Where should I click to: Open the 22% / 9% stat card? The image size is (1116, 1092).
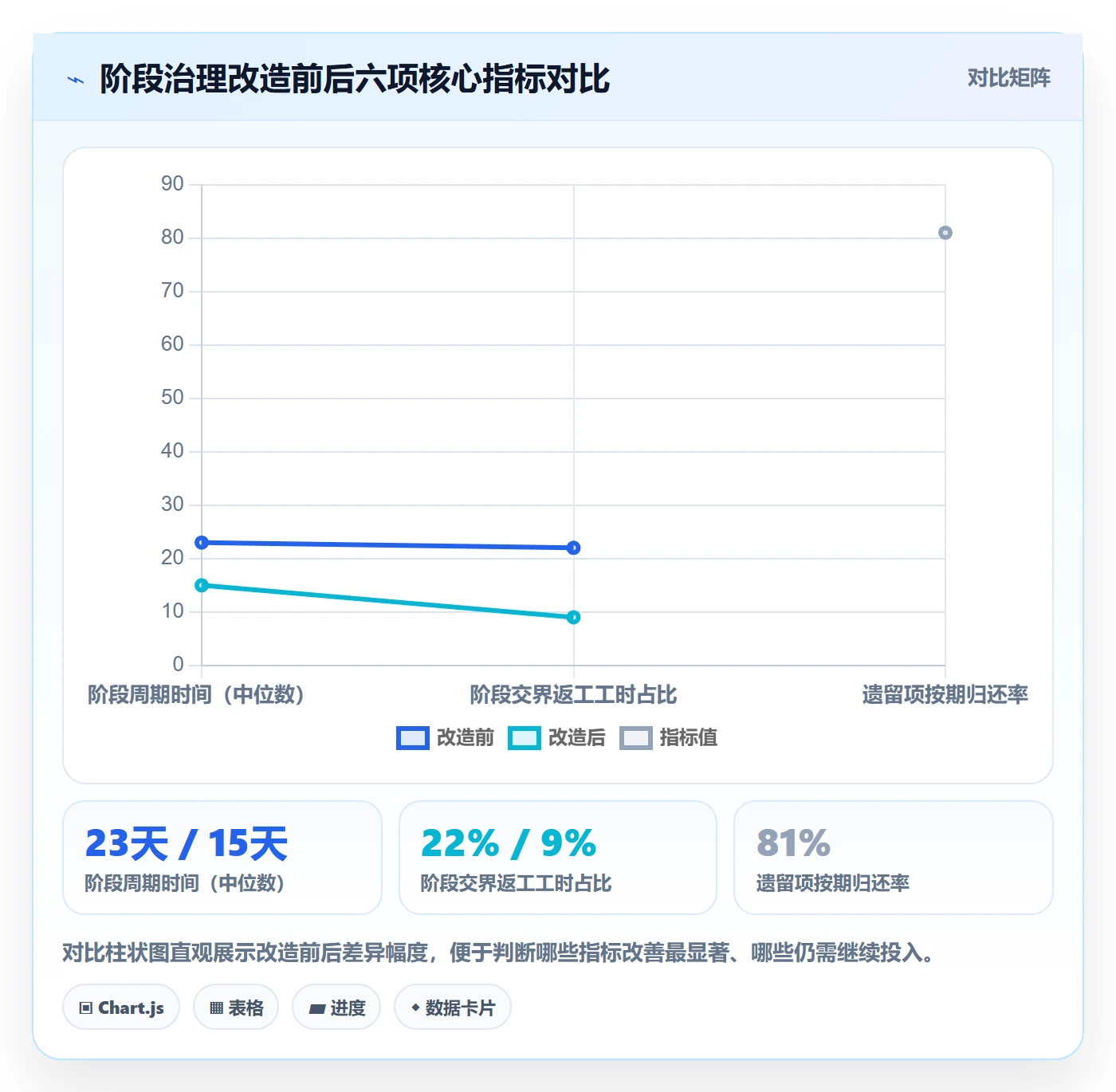558,858
